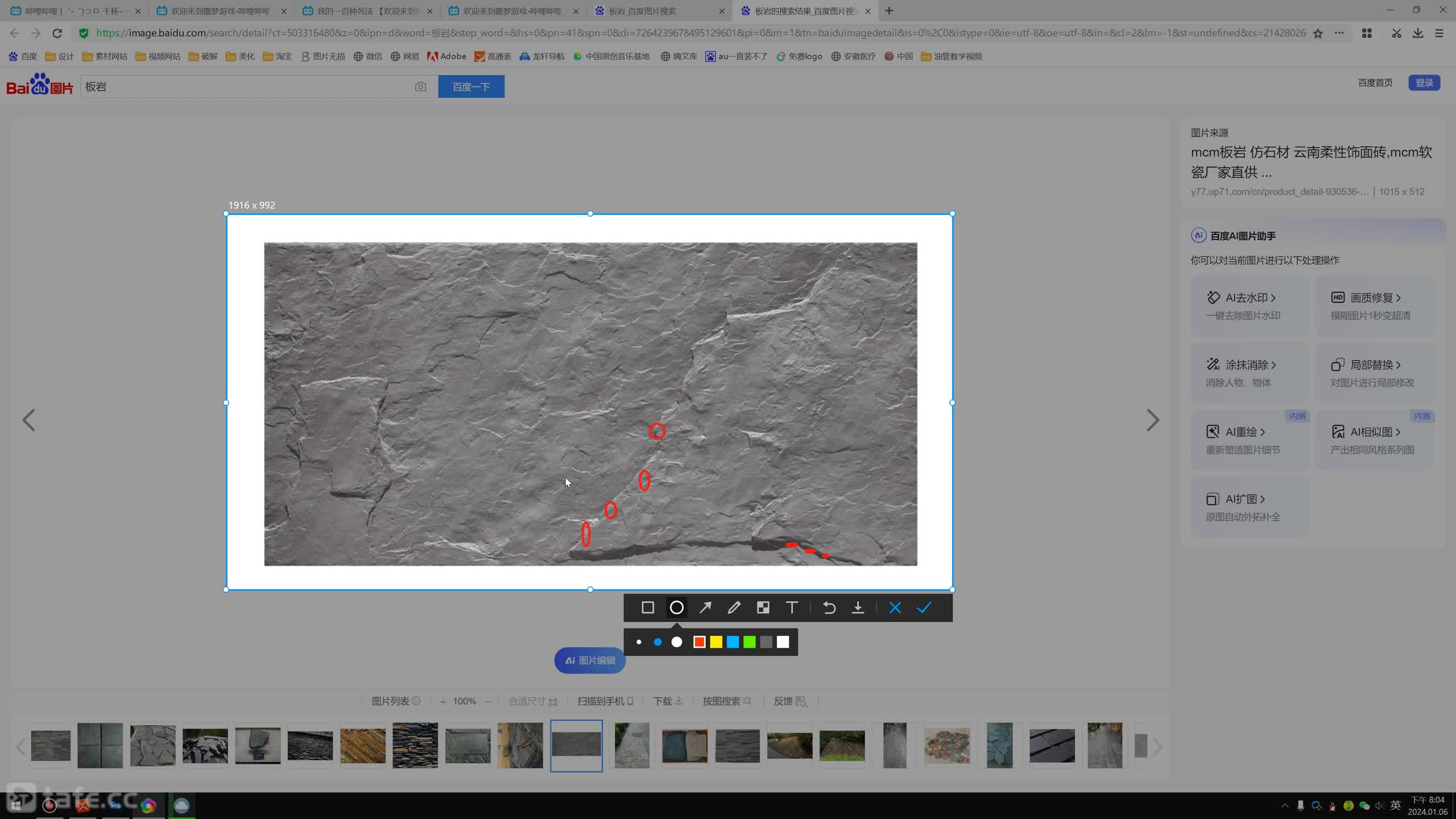Select the text annotation tool
The width and height of the screenshot is (1456, 819).
tap(792, 607)
